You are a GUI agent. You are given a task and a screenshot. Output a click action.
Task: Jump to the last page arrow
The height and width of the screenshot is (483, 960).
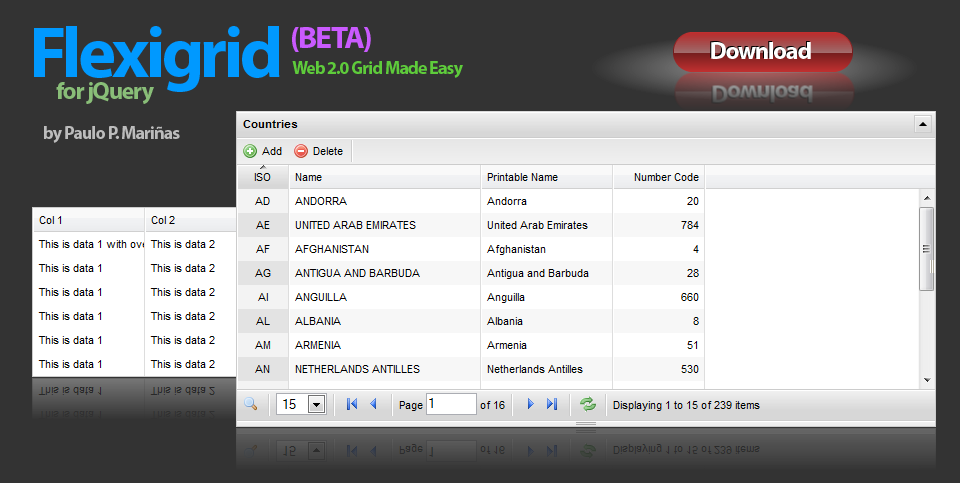(552, 404)
